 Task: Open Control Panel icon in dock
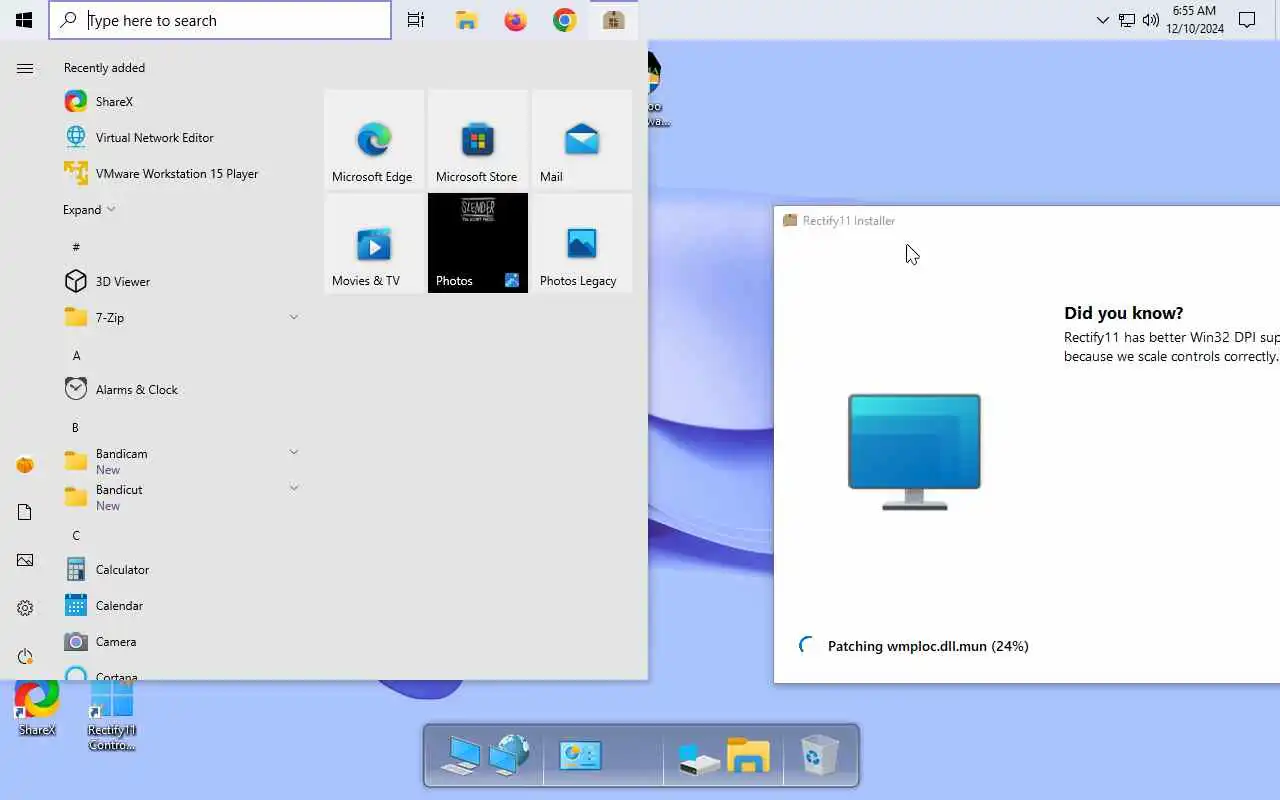(x=580, y=755)
